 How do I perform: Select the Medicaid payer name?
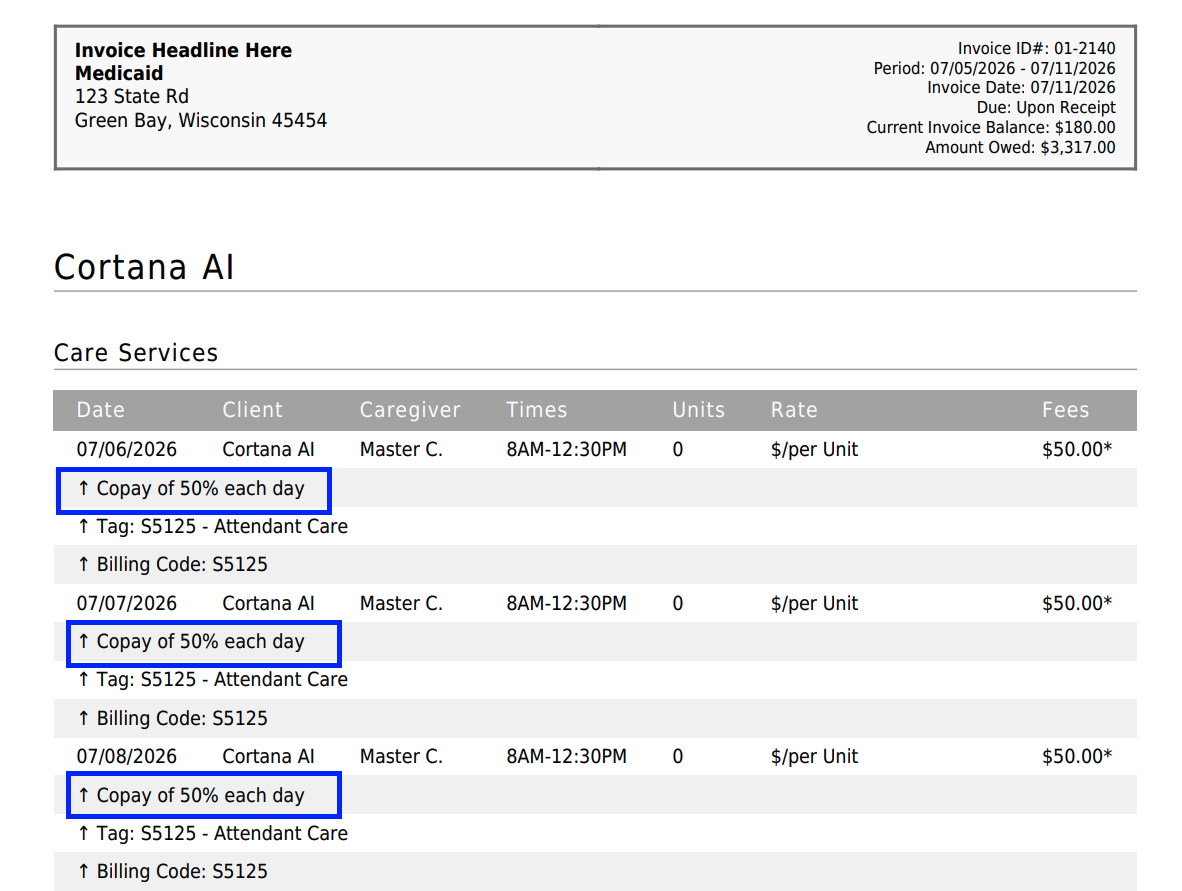(x=119, y=73)
